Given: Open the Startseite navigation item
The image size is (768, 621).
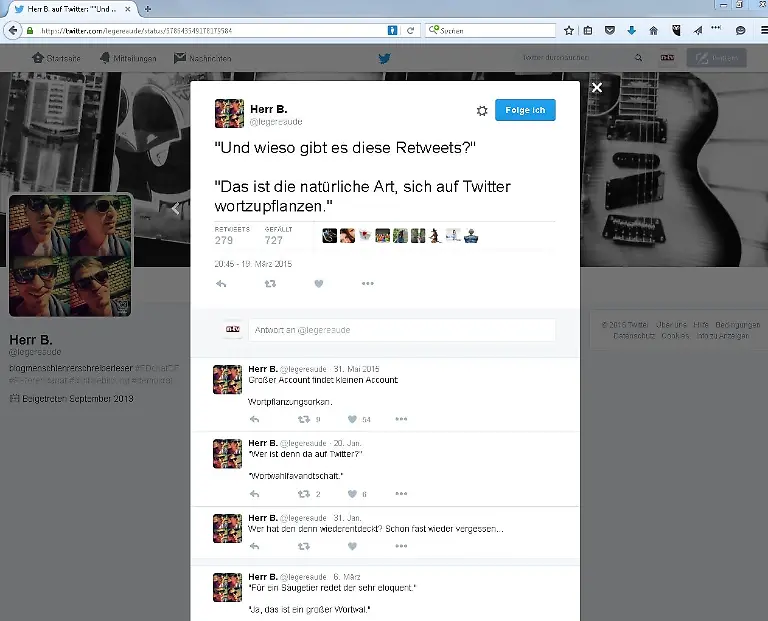Looking at the screenshot, I should coord(56,58).
